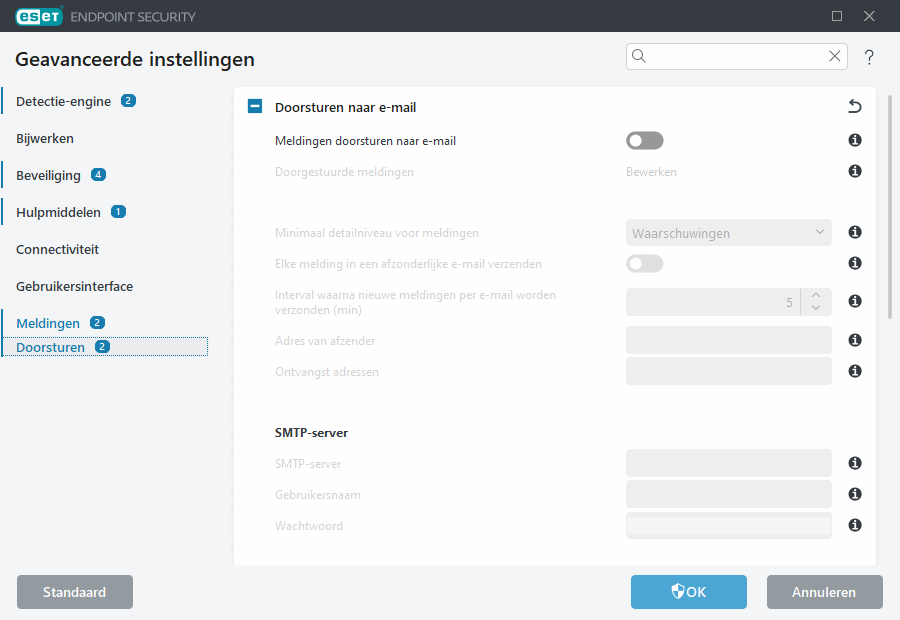Screen dimensions: 900x620
Task: Click the OK button
Action: 688,592
